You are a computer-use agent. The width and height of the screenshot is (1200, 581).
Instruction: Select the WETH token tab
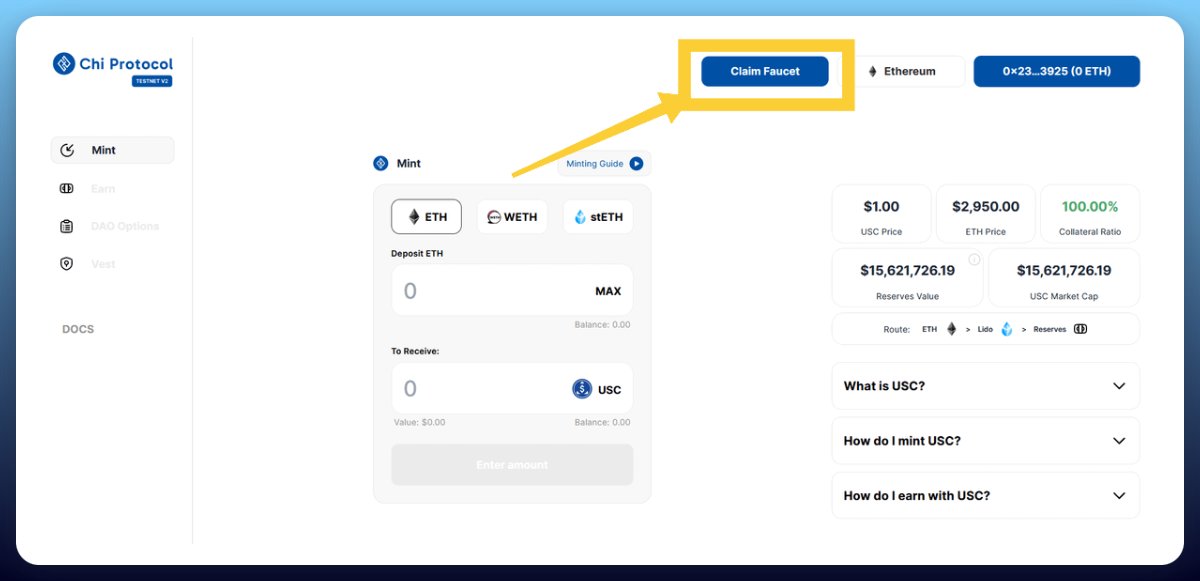click(x=512, y=217)
